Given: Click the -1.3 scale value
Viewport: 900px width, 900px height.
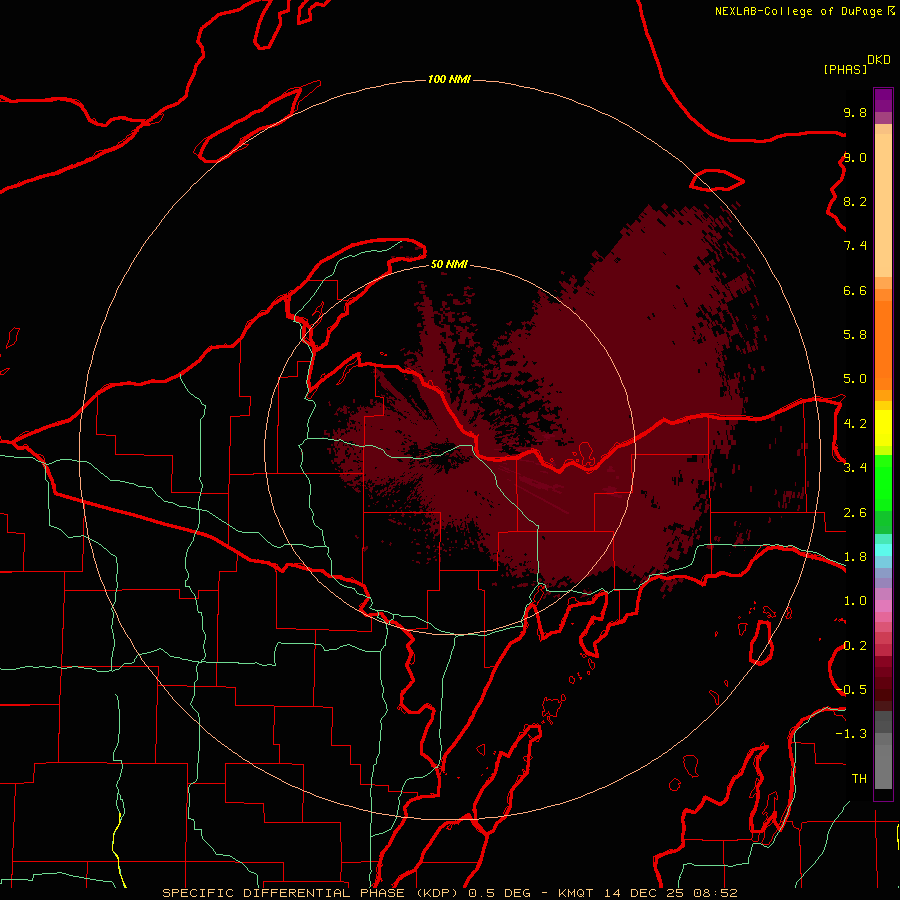Looking at the screenshot, I should pos(851,734).
